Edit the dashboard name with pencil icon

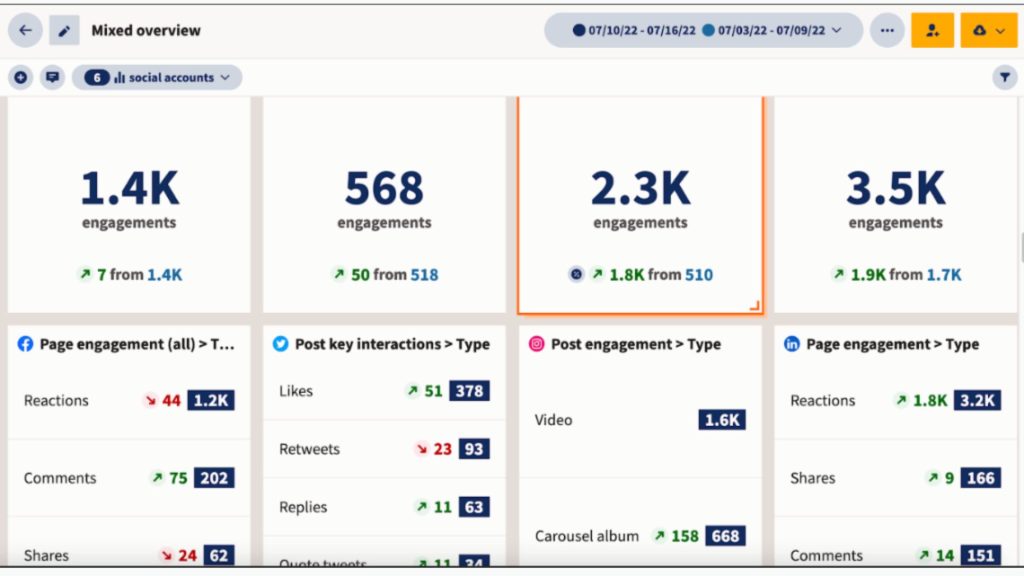pyautogui.click(x=64, y=30)
